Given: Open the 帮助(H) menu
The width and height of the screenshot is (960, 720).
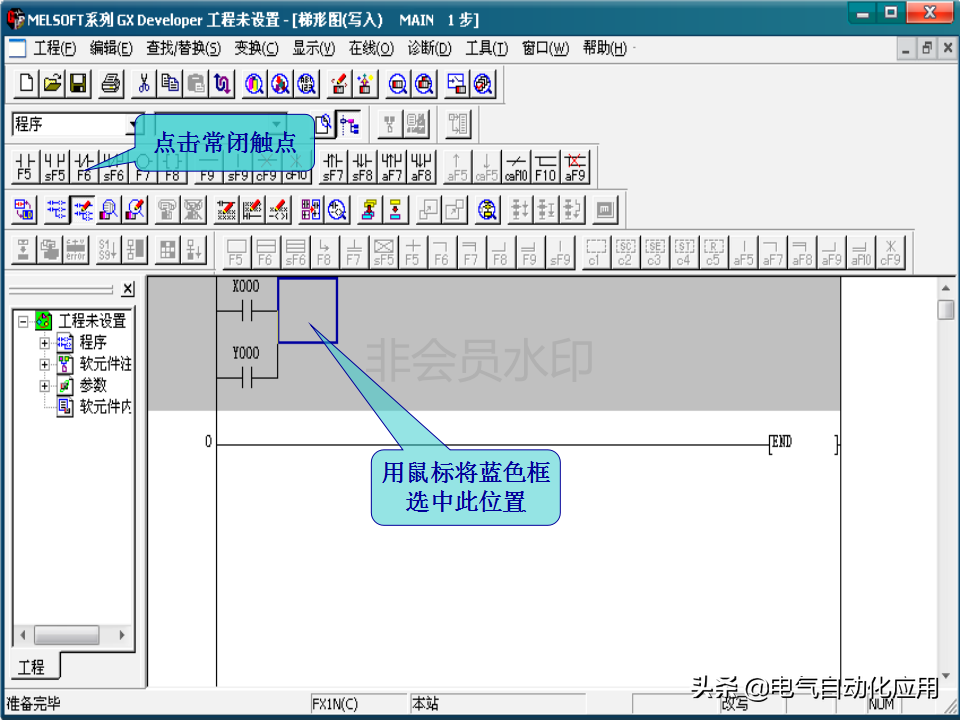Looking at the screenshot, I should (604, 48).
